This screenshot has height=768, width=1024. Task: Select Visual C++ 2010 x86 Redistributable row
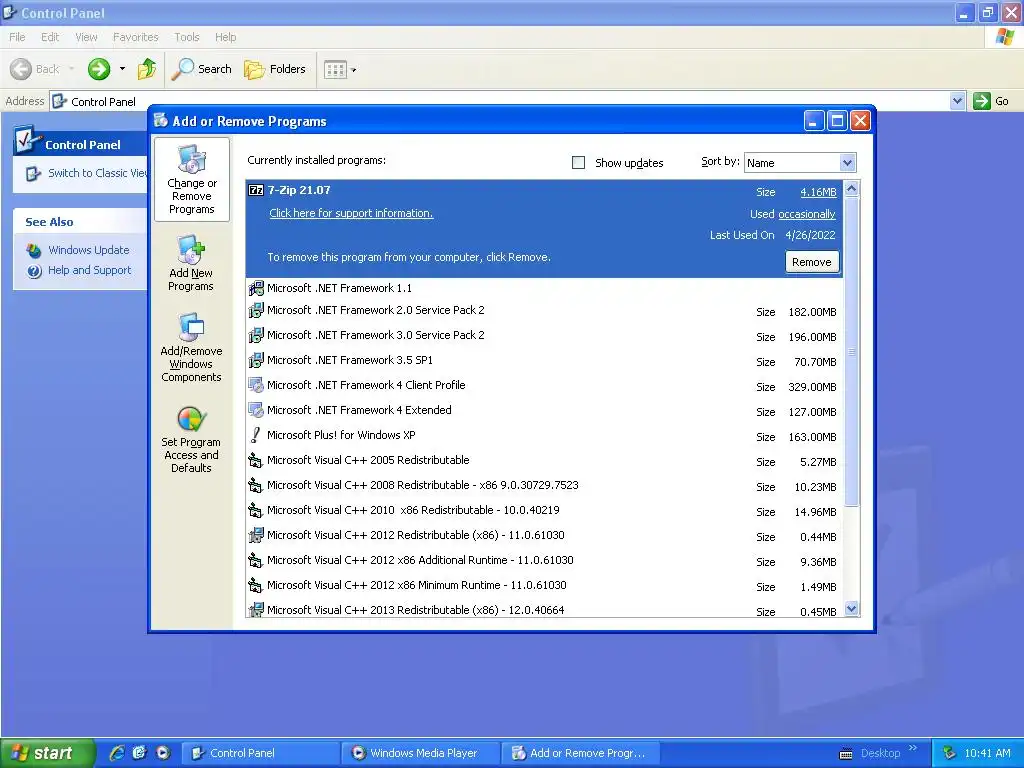tap(545, 511)
